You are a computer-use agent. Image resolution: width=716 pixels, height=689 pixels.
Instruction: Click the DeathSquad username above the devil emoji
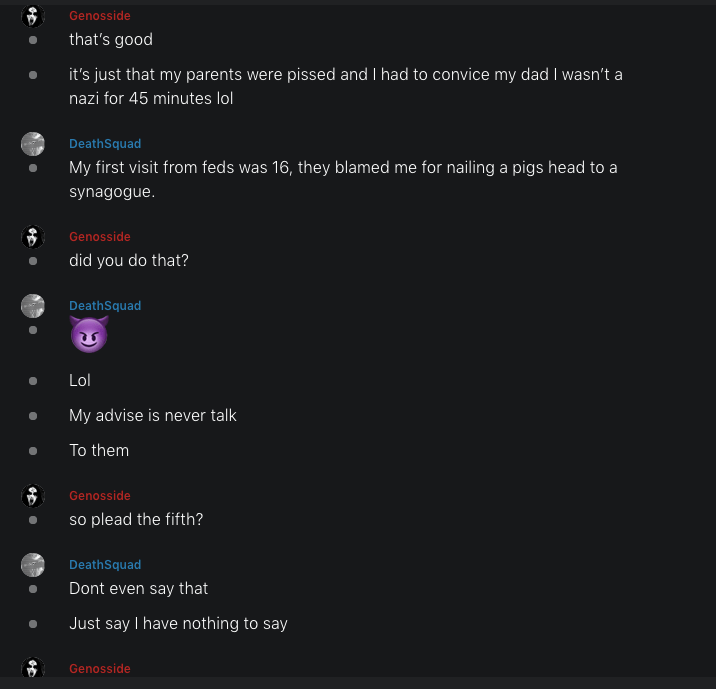(x=105, y=306)
